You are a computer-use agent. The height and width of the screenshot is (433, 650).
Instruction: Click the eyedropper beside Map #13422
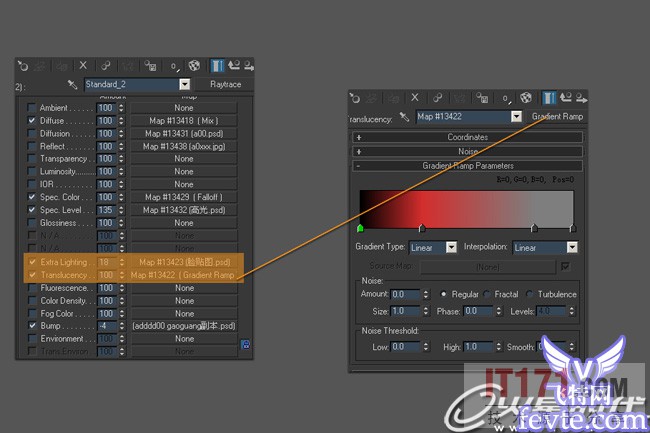[406, 117]
